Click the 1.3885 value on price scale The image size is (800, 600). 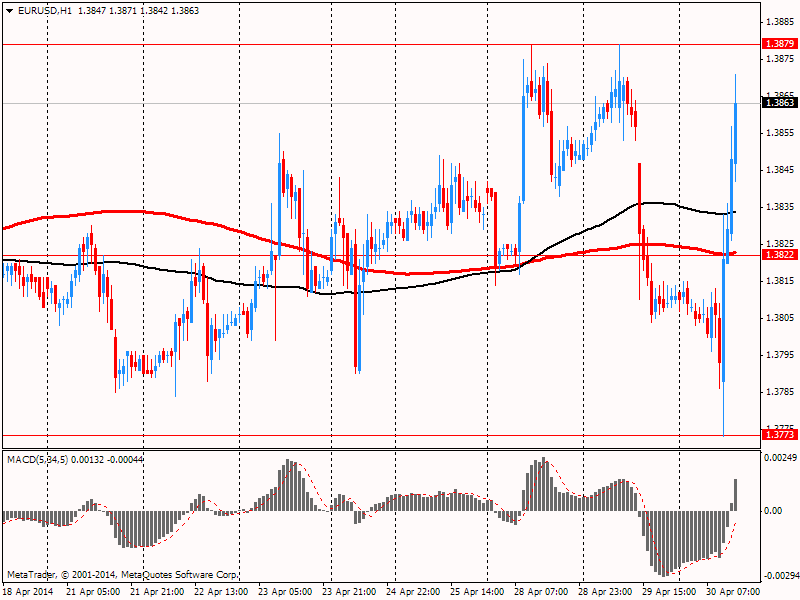tap(779, 21)
